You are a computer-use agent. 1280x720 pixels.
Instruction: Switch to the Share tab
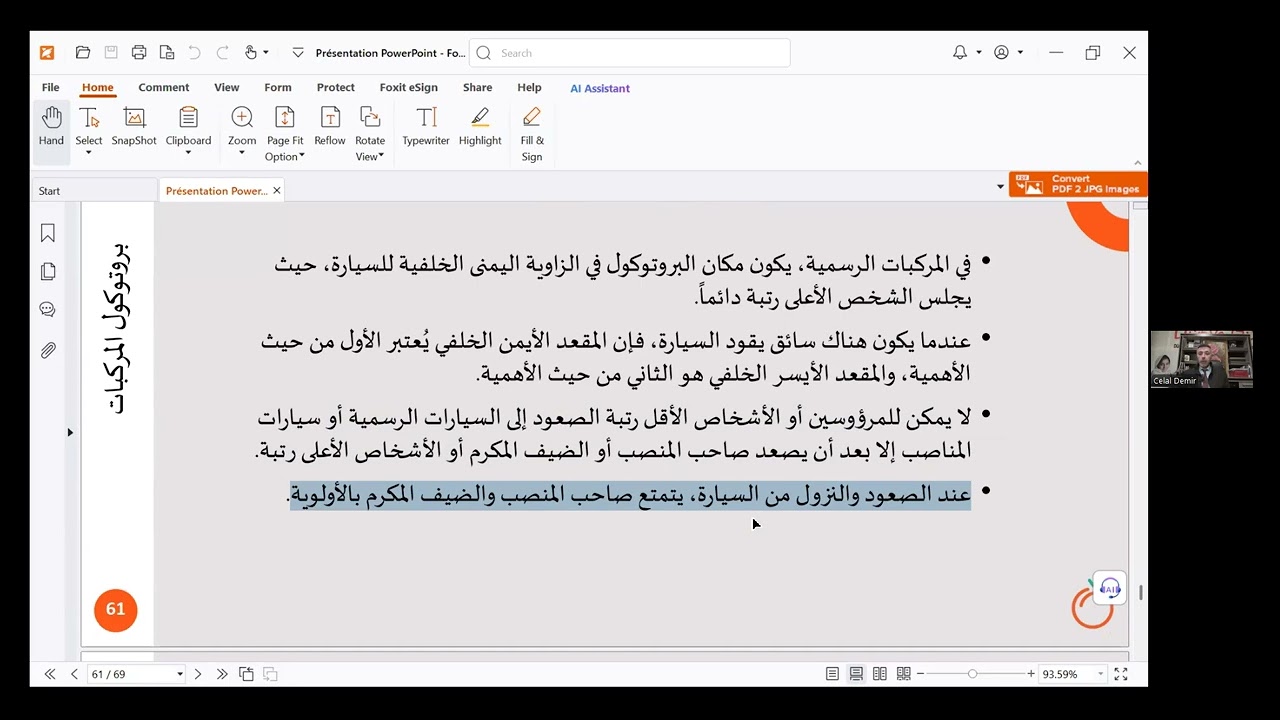(477, 88)
